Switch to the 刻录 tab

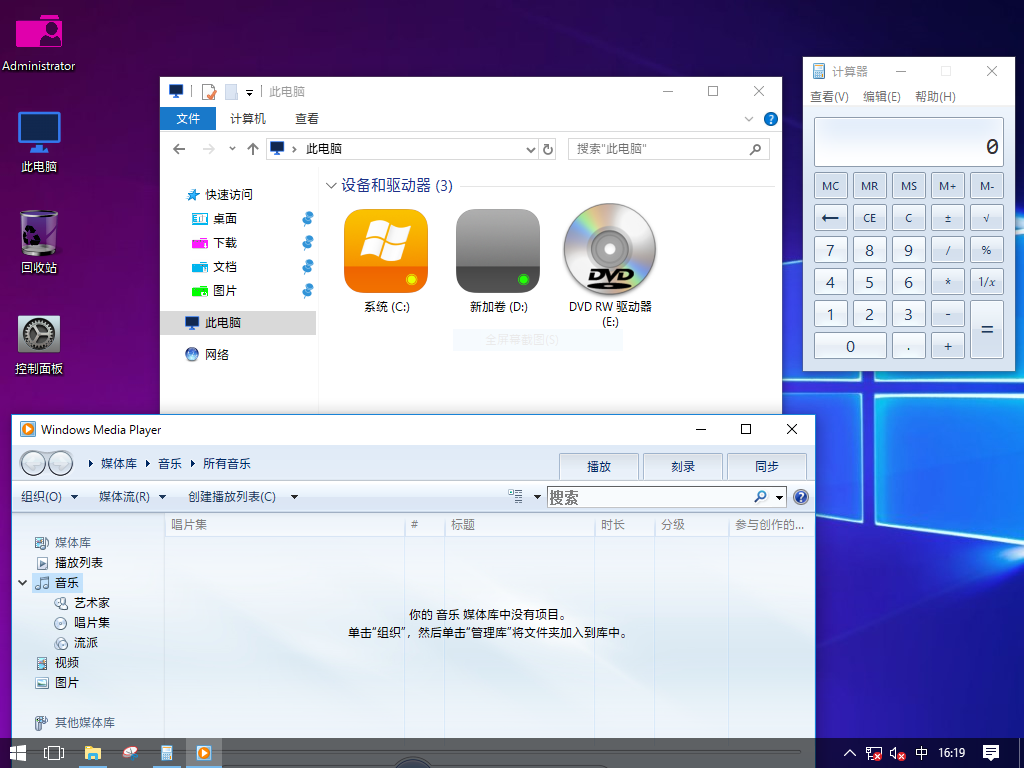tap(683, 466)
